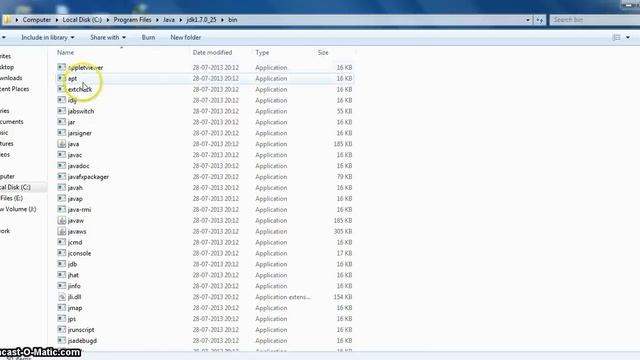Sort by the Type column header
This screenshot has width=640, height=360.
(x=262, y=53)
